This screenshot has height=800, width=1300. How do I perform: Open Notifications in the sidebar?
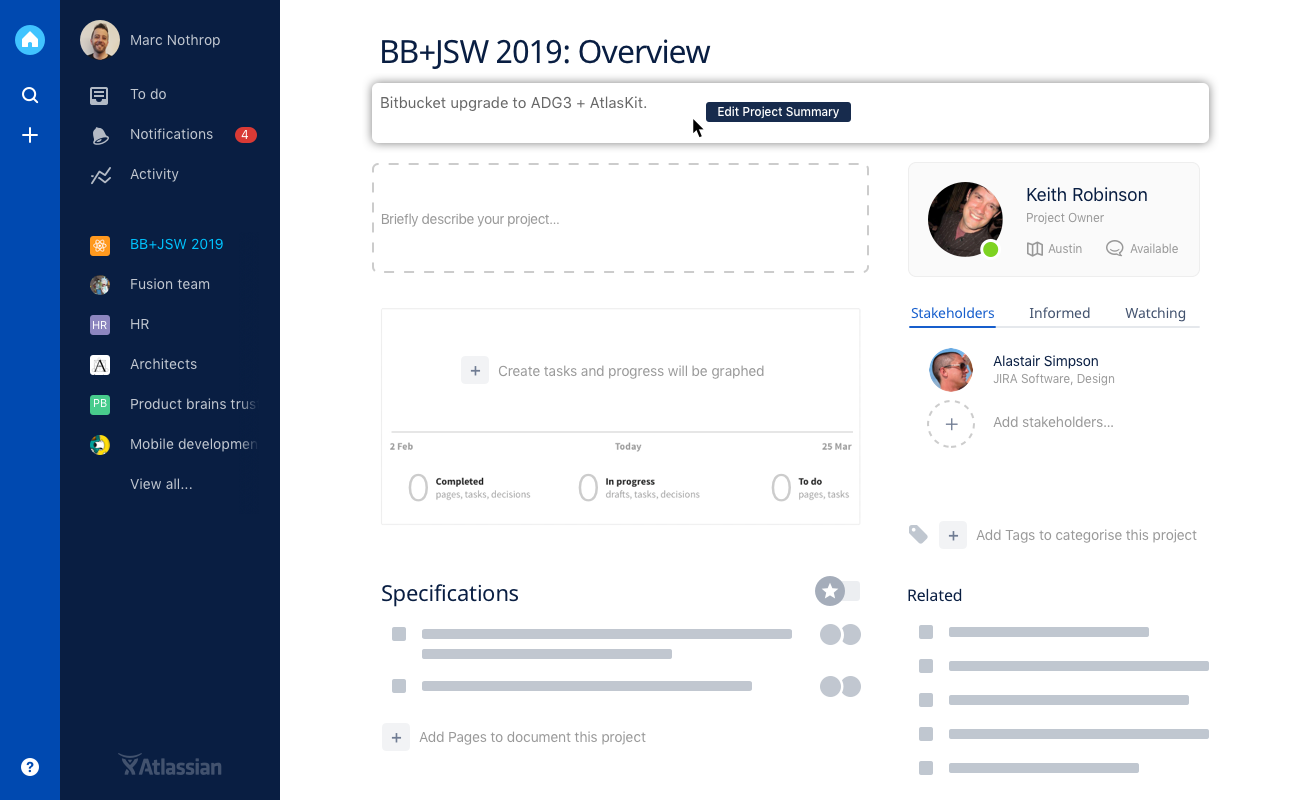click(171, 134)
